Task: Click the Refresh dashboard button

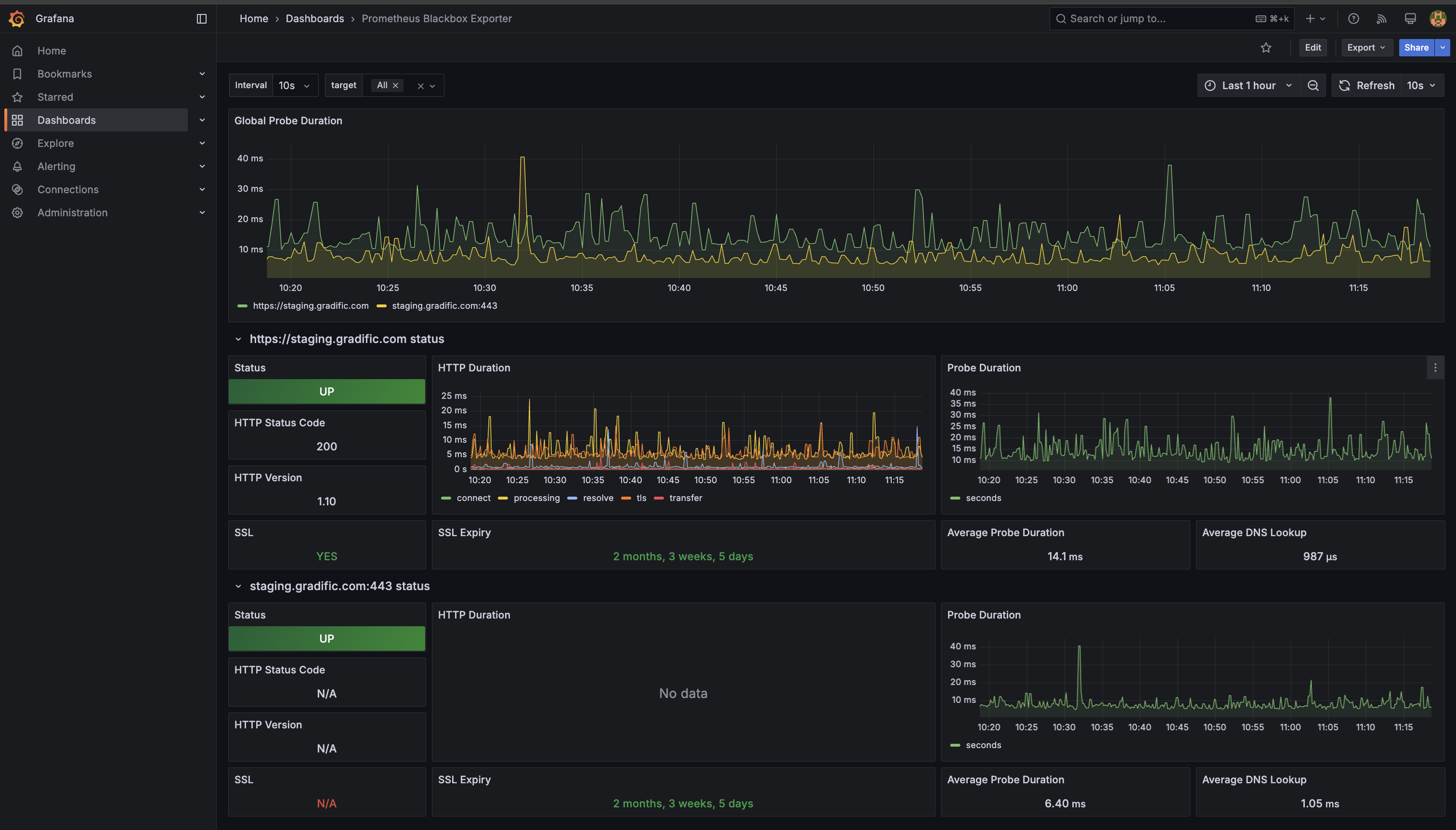Action: coord(1366,86)
